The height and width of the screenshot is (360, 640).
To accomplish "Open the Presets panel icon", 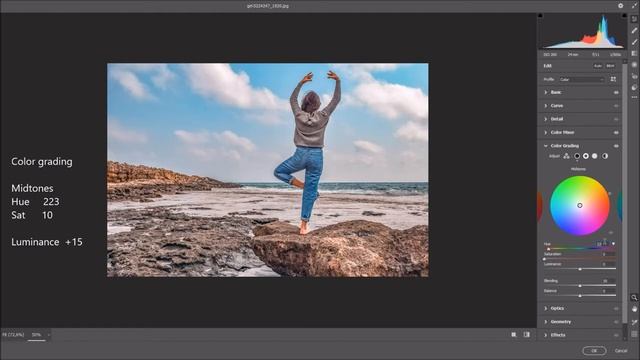I will tap(634, 87).
